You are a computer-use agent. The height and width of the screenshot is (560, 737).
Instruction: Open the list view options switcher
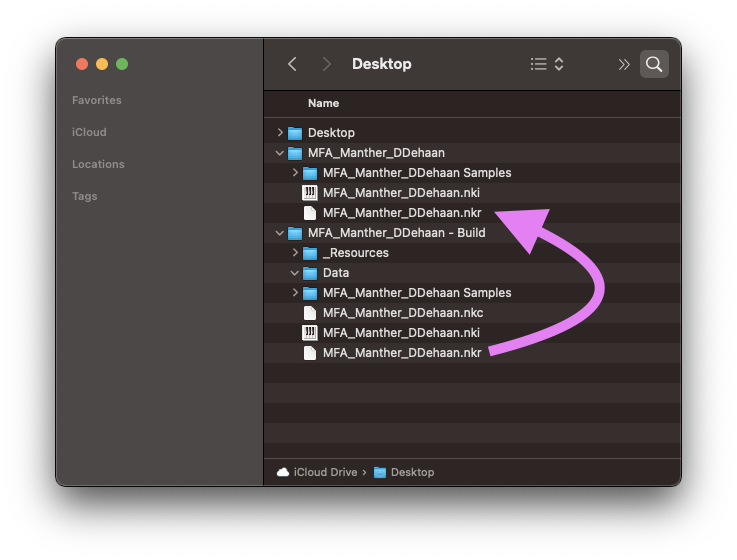[x=547, y=64]
